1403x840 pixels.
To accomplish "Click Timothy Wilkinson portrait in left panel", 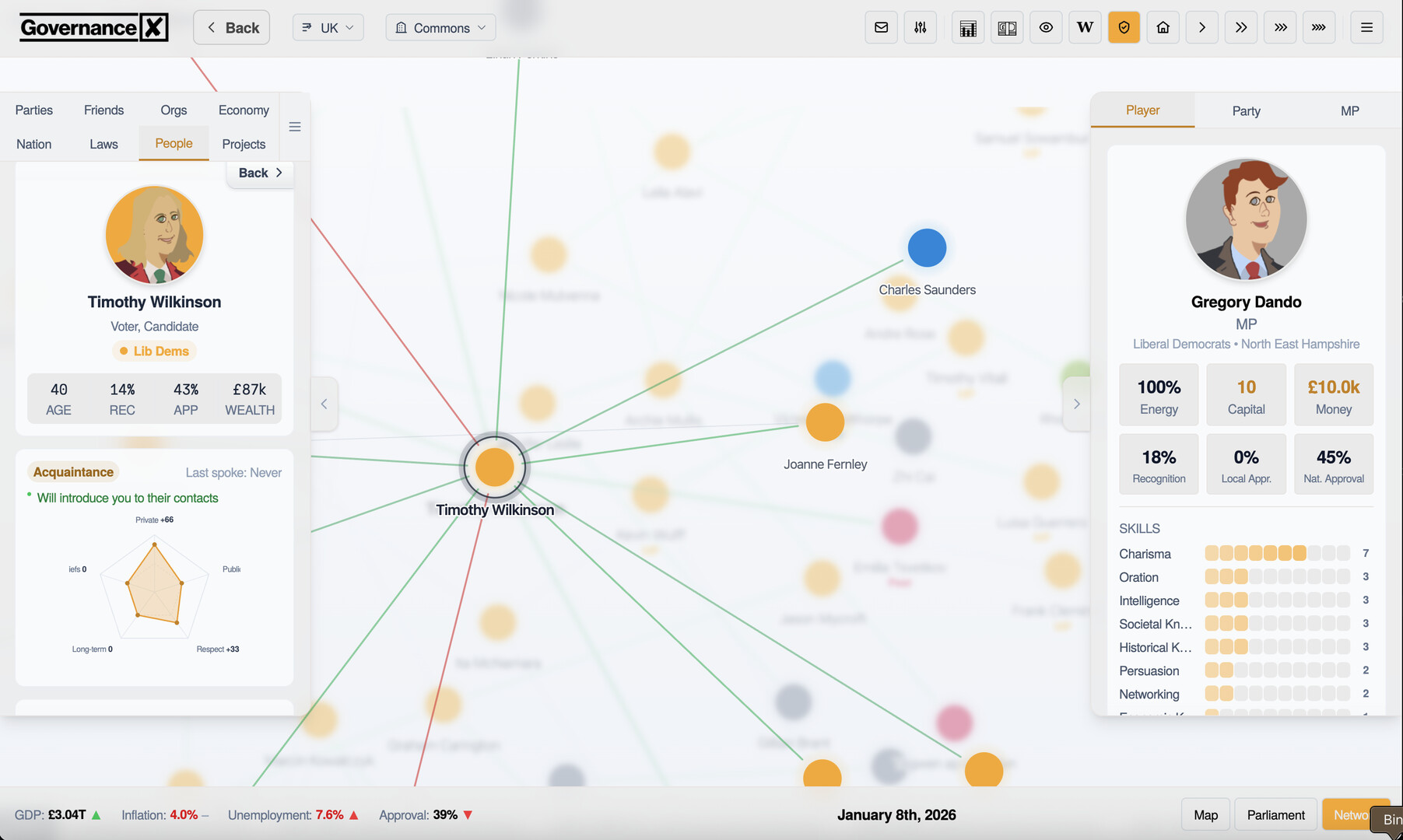I will pyautogui.click(x=154, y=234).
